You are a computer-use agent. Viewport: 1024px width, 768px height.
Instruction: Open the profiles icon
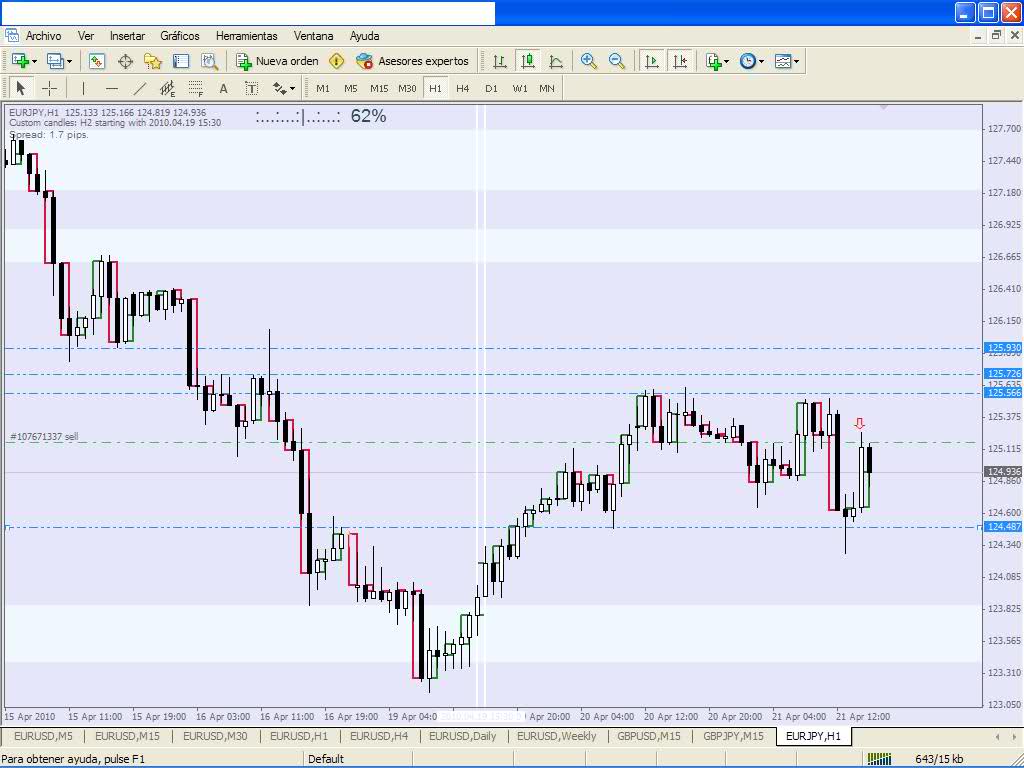[x=55, y=61]
